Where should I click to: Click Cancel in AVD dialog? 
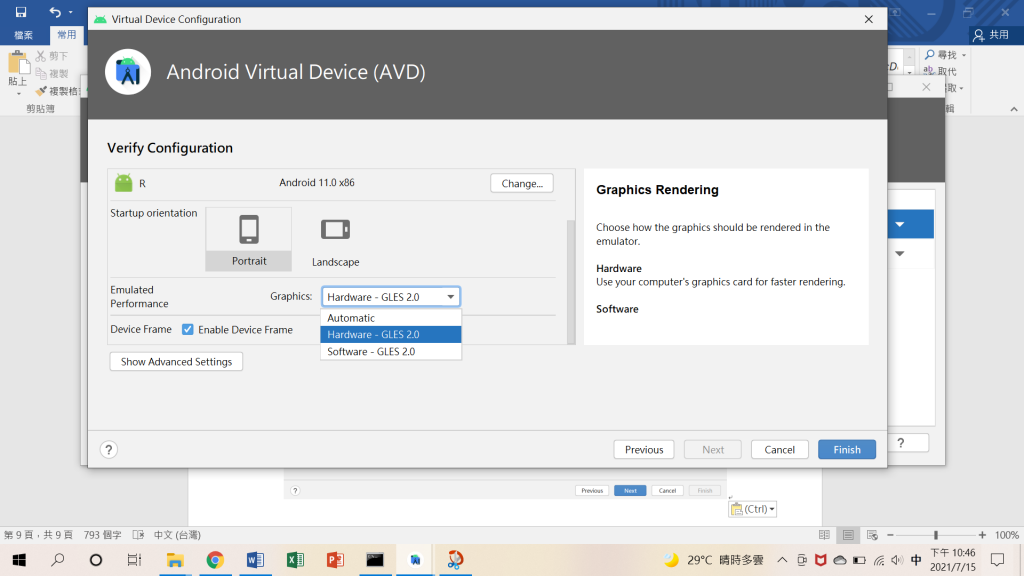pos(780,449)
